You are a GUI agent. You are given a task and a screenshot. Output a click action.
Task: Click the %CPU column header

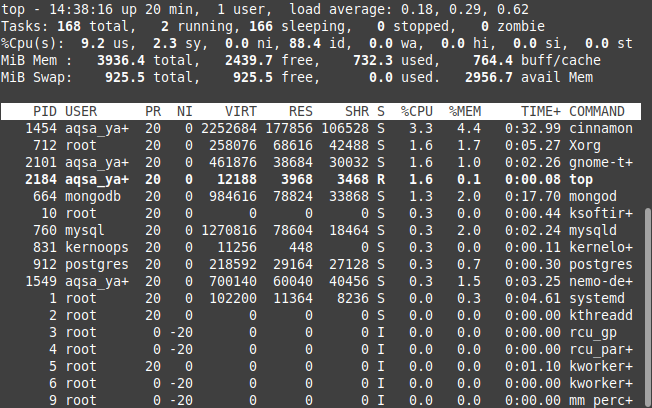(x=417, y=111)
